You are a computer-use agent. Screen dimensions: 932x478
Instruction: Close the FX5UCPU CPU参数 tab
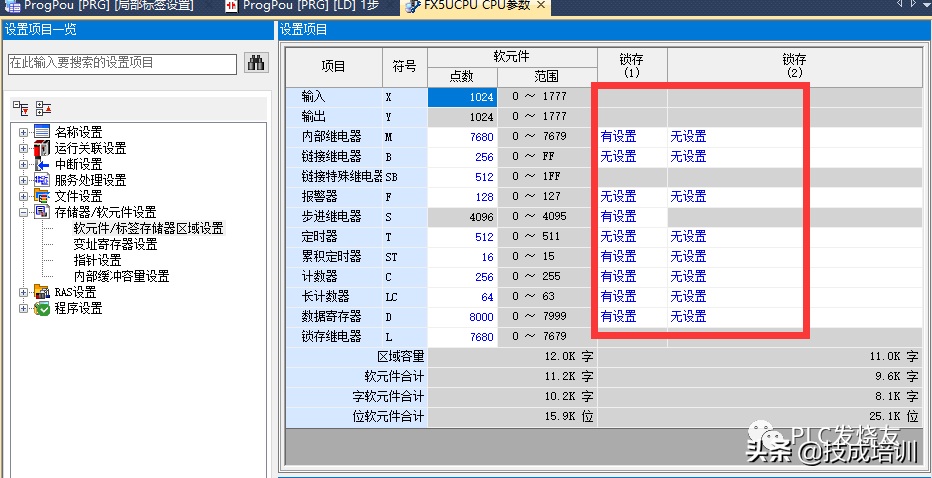pos(541,7)
